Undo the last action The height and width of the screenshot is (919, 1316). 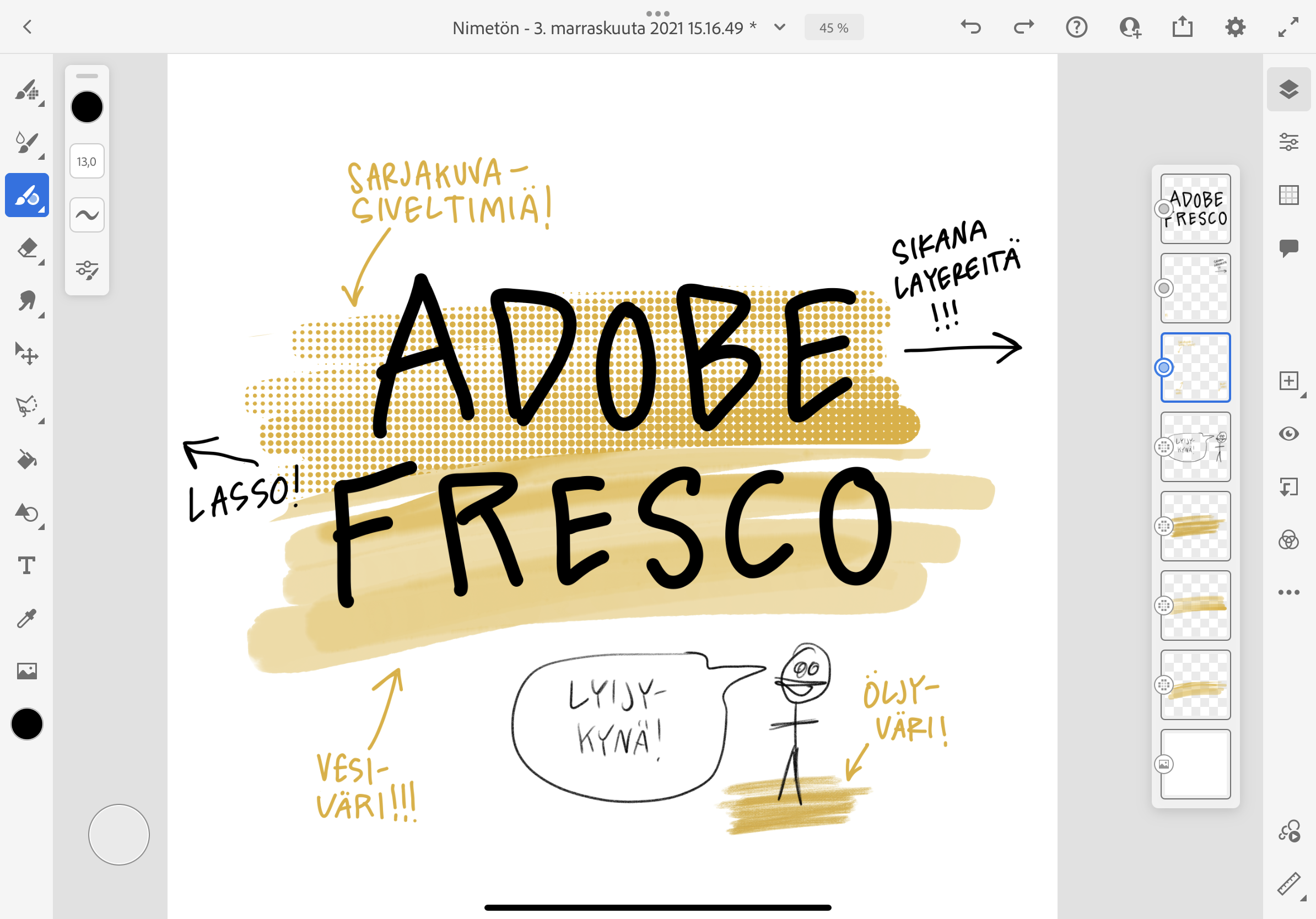tap(971, 27)
